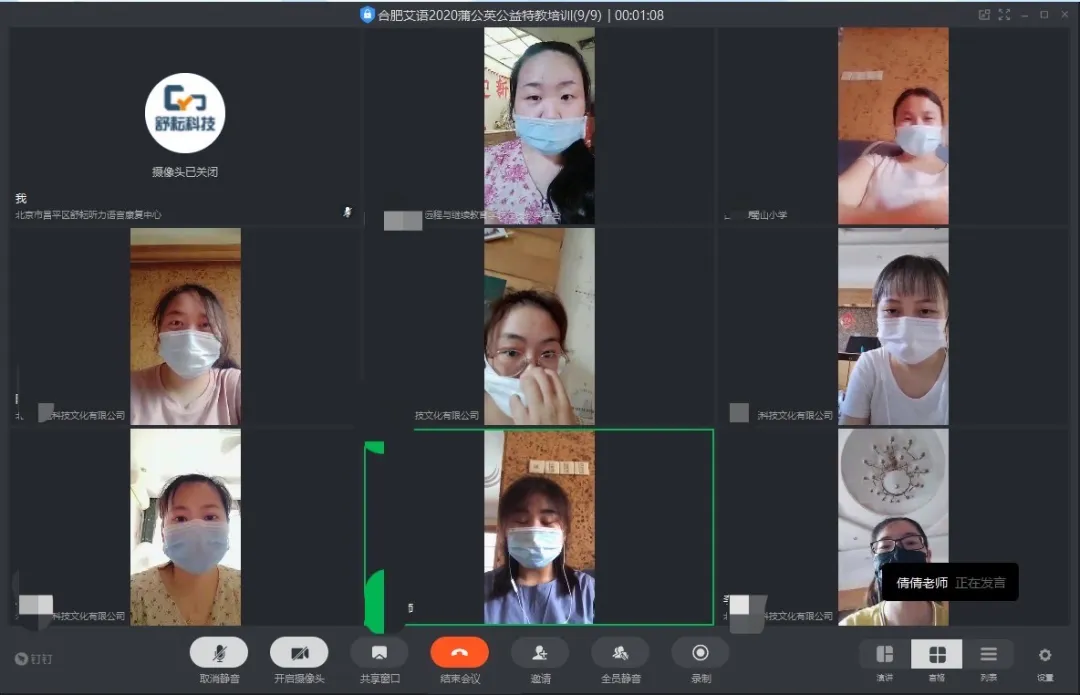The image size is (1080, 695).
Task: Click the 倩倩老师 正在发言 speaking notification
Action: pos(949,583)
